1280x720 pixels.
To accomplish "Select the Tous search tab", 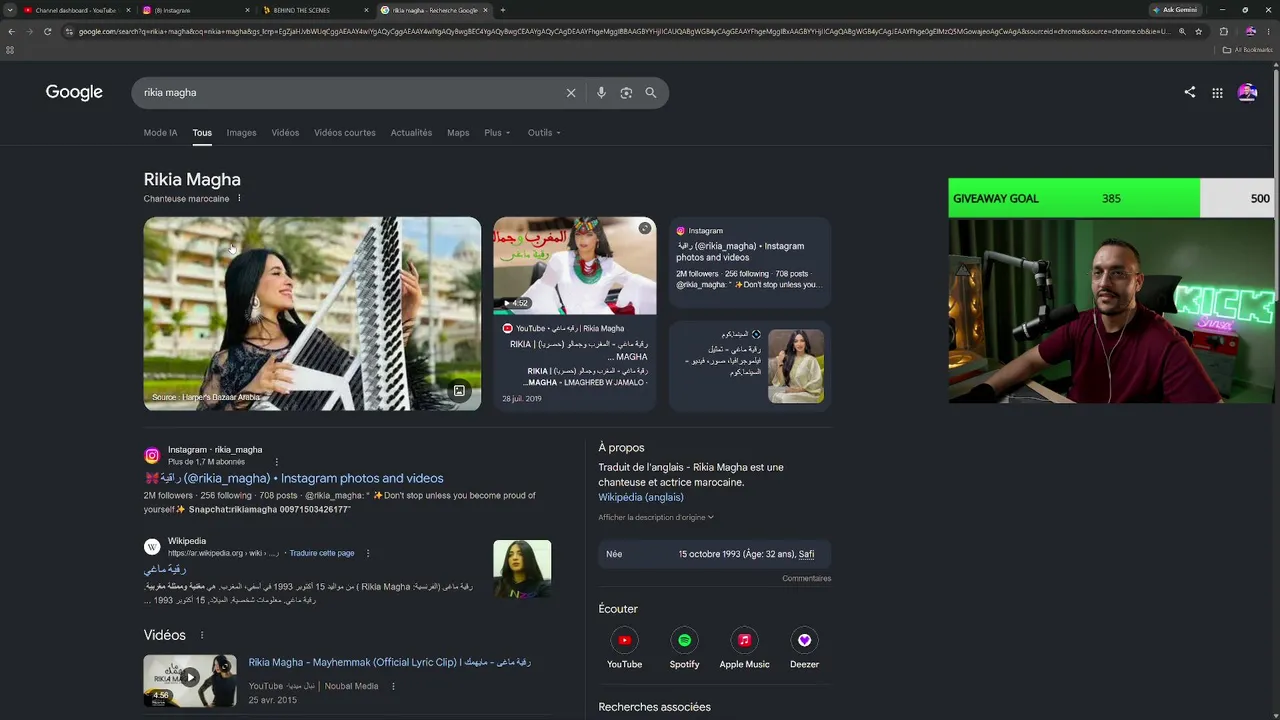I will 202,133.
